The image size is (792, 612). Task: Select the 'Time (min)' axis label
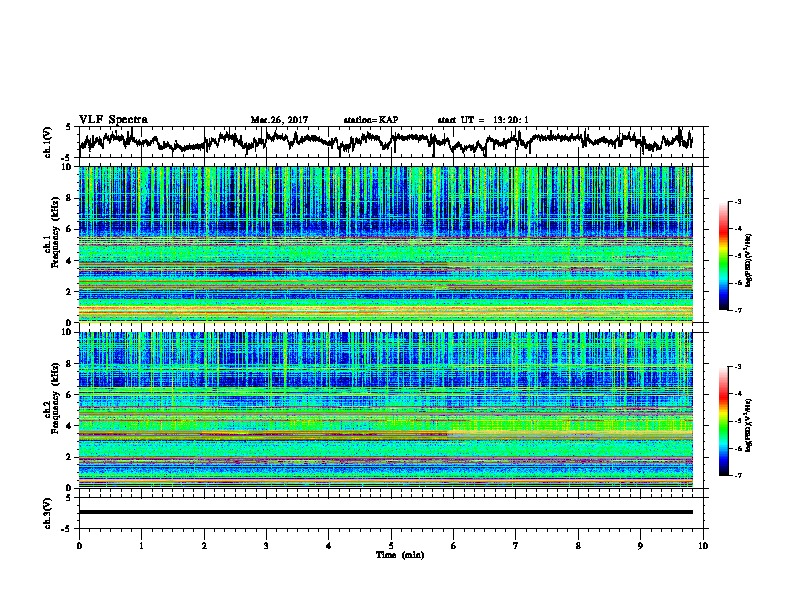click(400, 555)
